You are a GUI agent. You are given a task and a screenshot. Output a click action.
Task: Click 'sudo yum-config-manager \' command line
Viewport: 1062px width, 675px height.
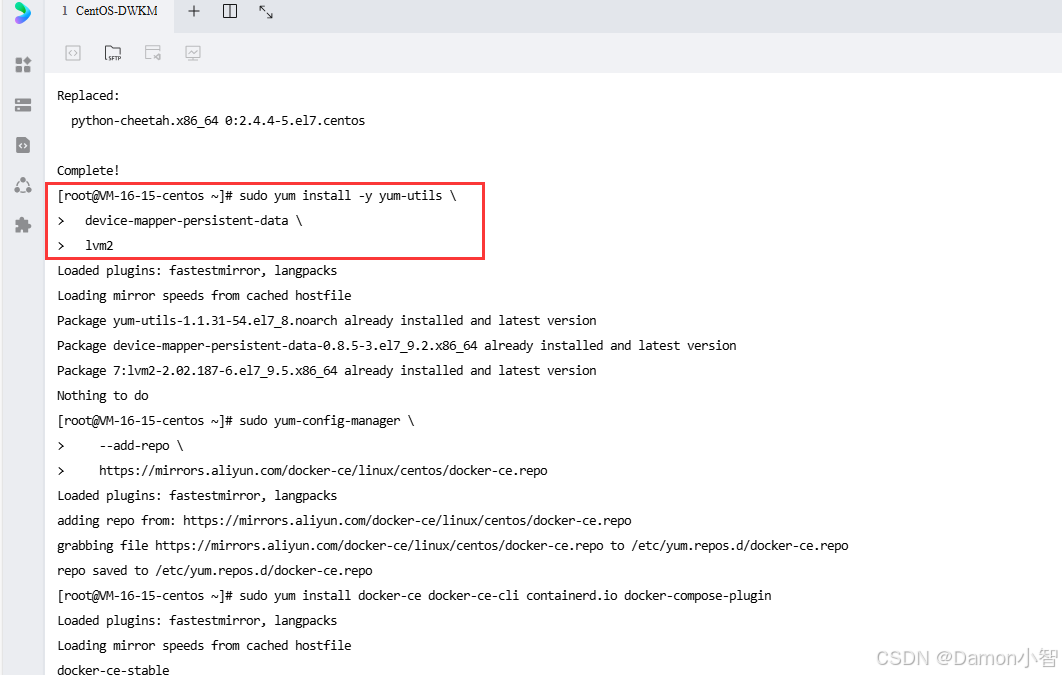[236, 420]
